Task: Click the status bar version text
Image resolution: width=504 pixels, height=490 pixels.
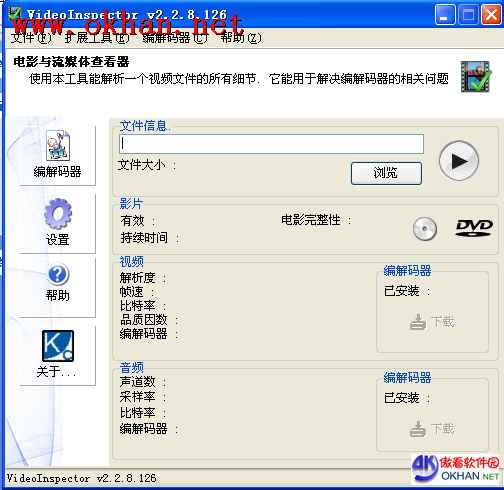Action: coord(81,479)
